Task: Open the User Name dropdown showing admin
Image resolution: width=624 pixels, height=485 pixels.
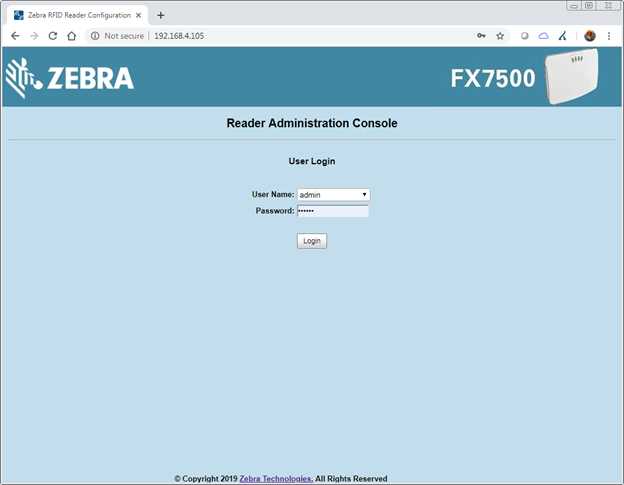Action: [x=333, y=195]
